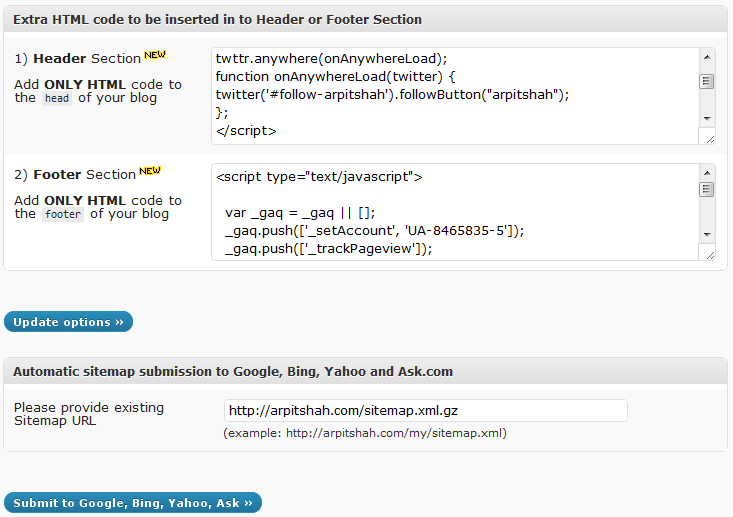Click the 'var _gaq = _gaq || []' line

(x=300, y=213)
